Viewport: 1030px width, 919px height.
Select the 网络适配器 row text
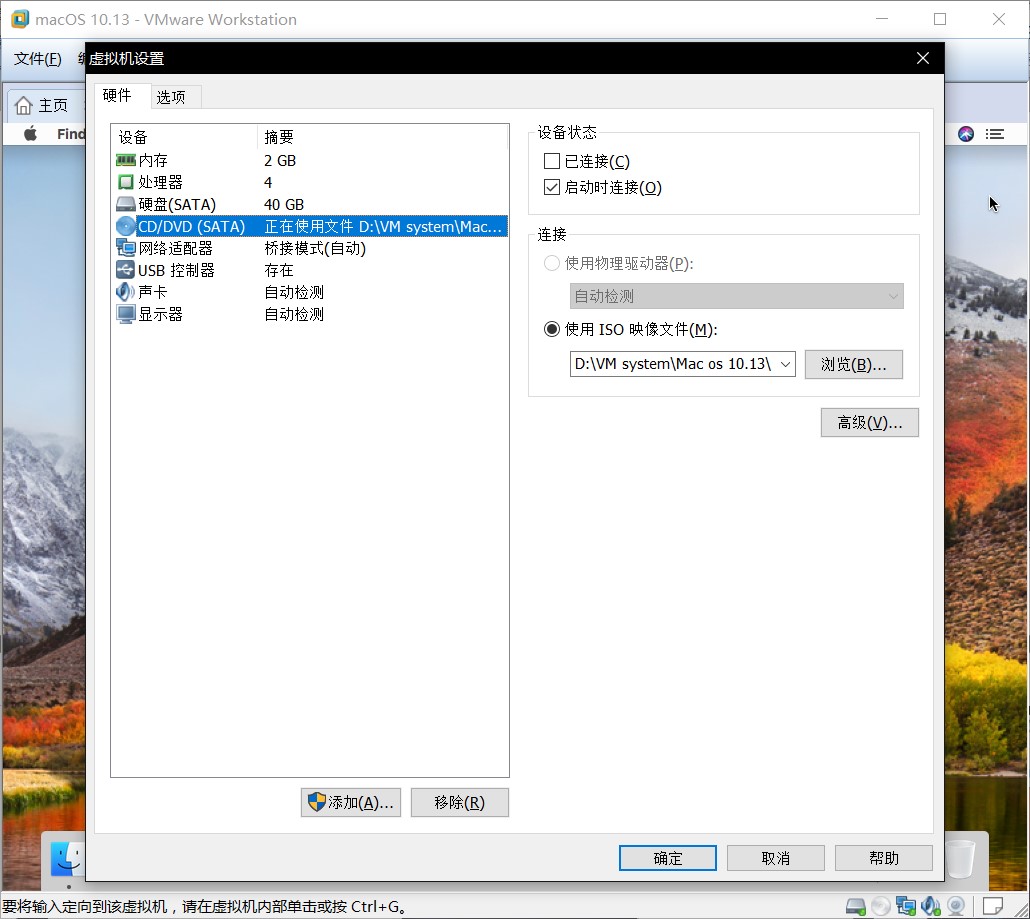(x=175, y=248)
